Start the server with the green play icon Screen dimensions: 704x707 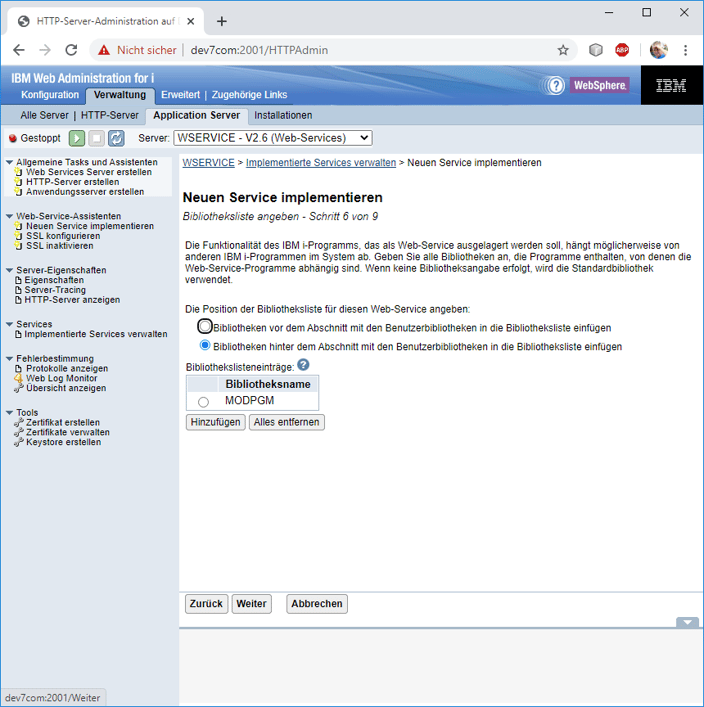point(77,138)
